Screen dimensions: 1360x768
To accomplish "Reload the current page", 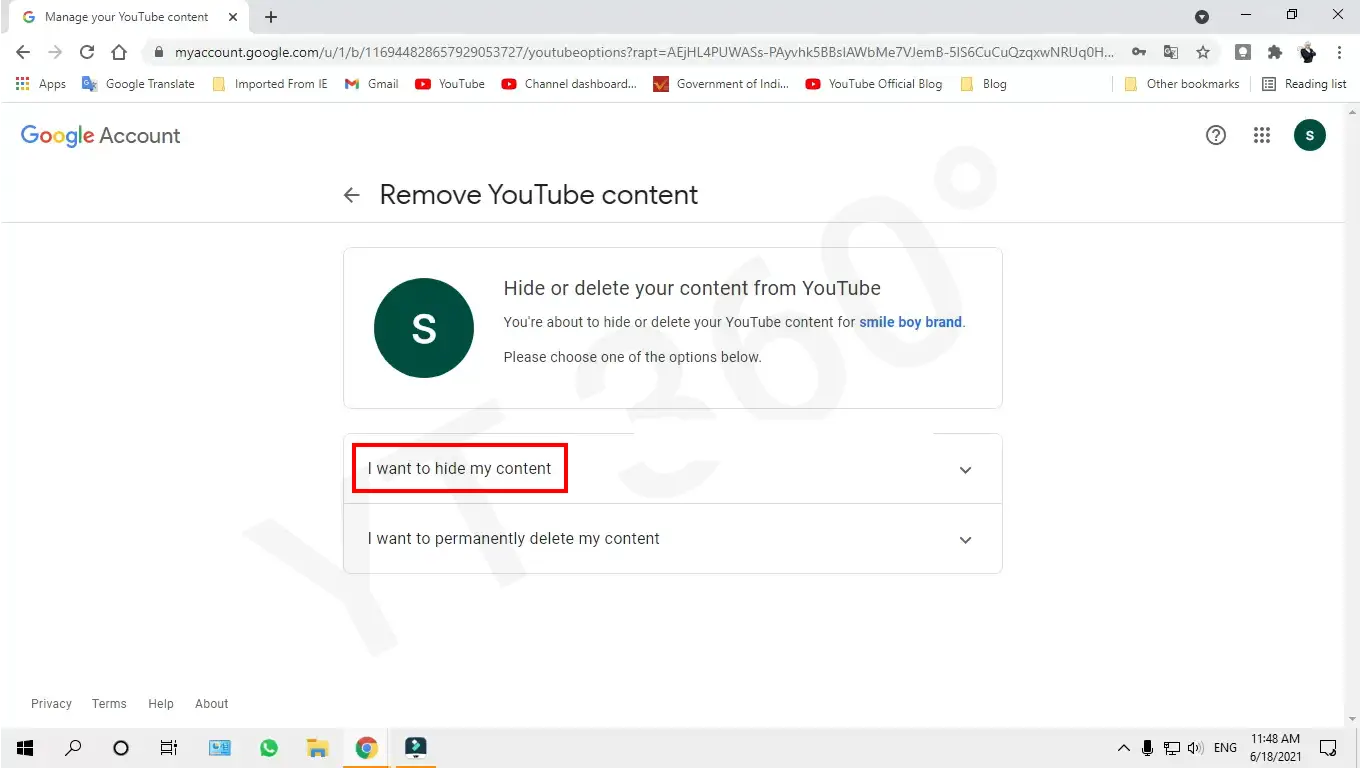I will (87, 52).
